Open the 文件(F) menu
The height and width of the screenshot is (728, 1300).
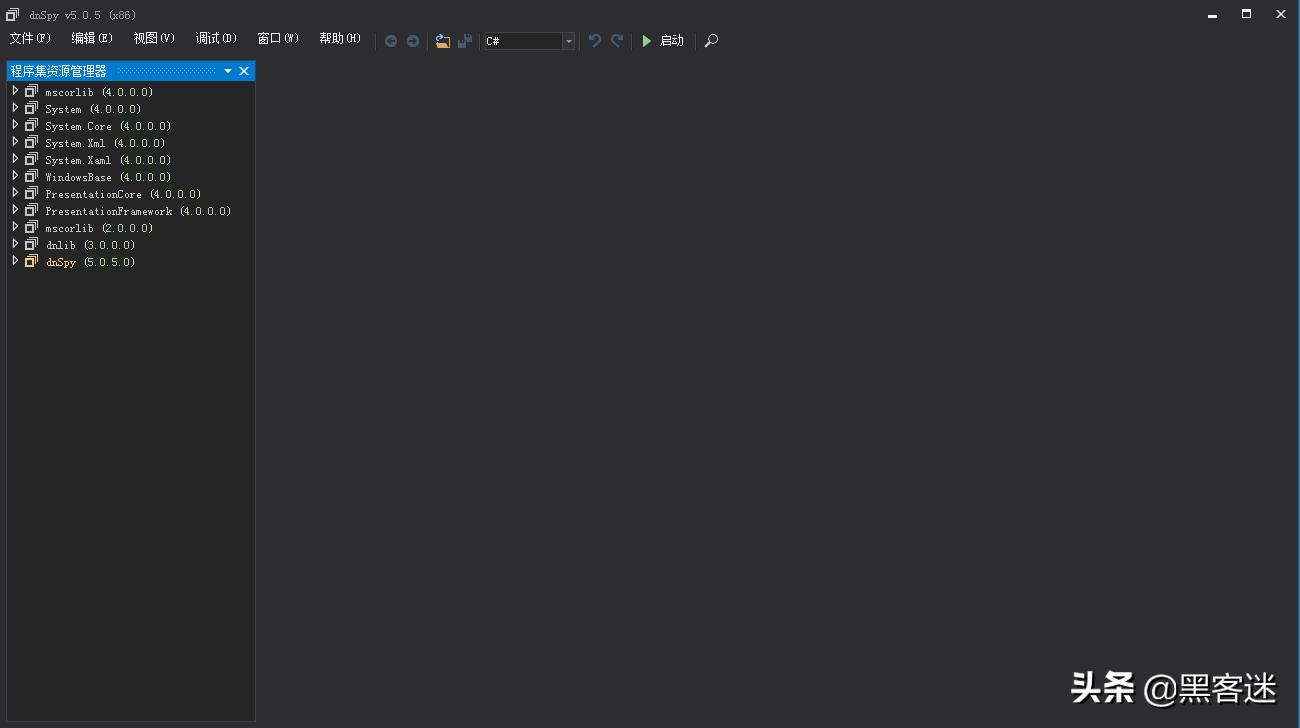tap(29, 38)
